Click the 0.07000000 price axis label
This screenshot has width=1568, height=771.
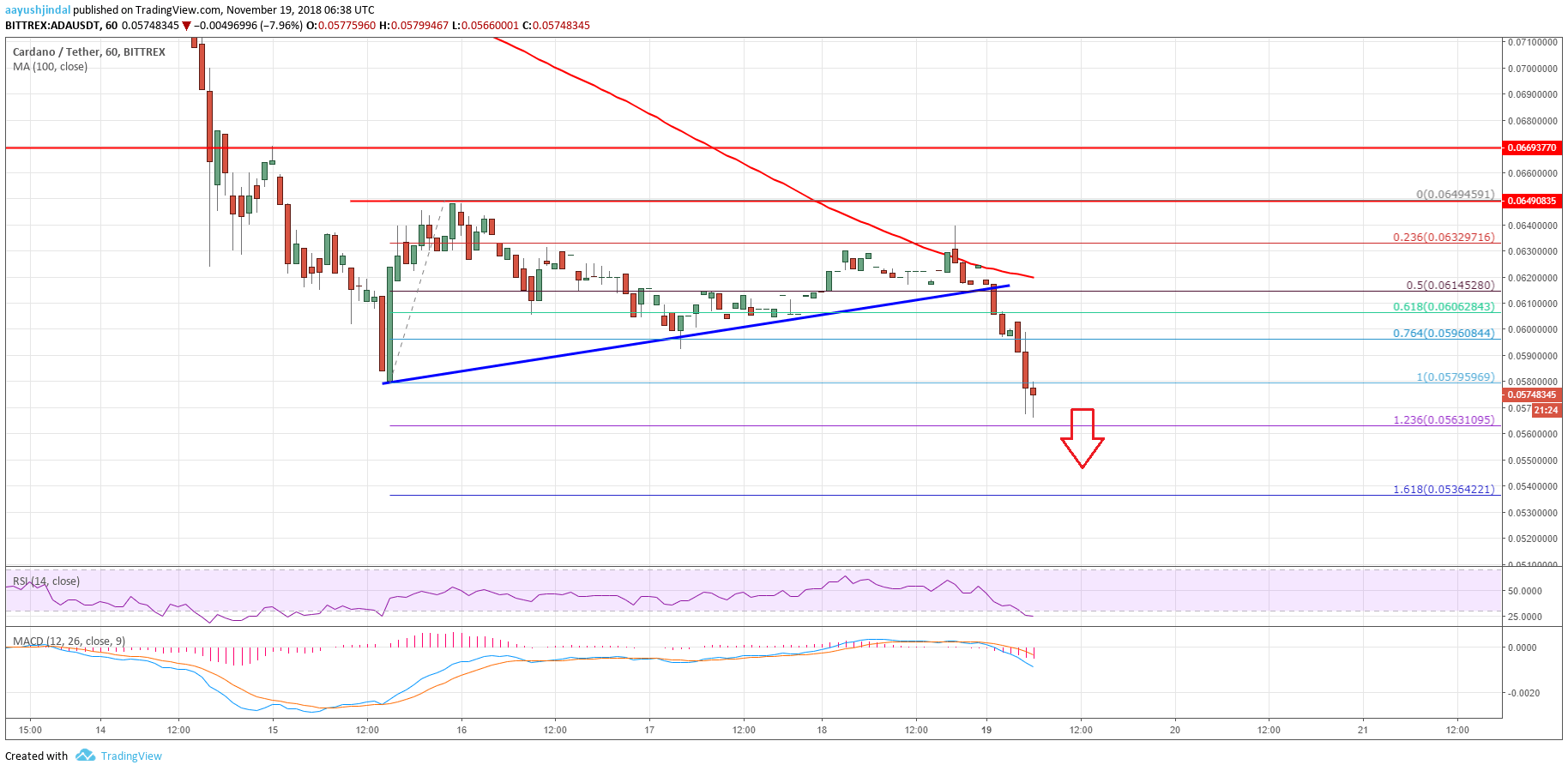point(1534,68)
